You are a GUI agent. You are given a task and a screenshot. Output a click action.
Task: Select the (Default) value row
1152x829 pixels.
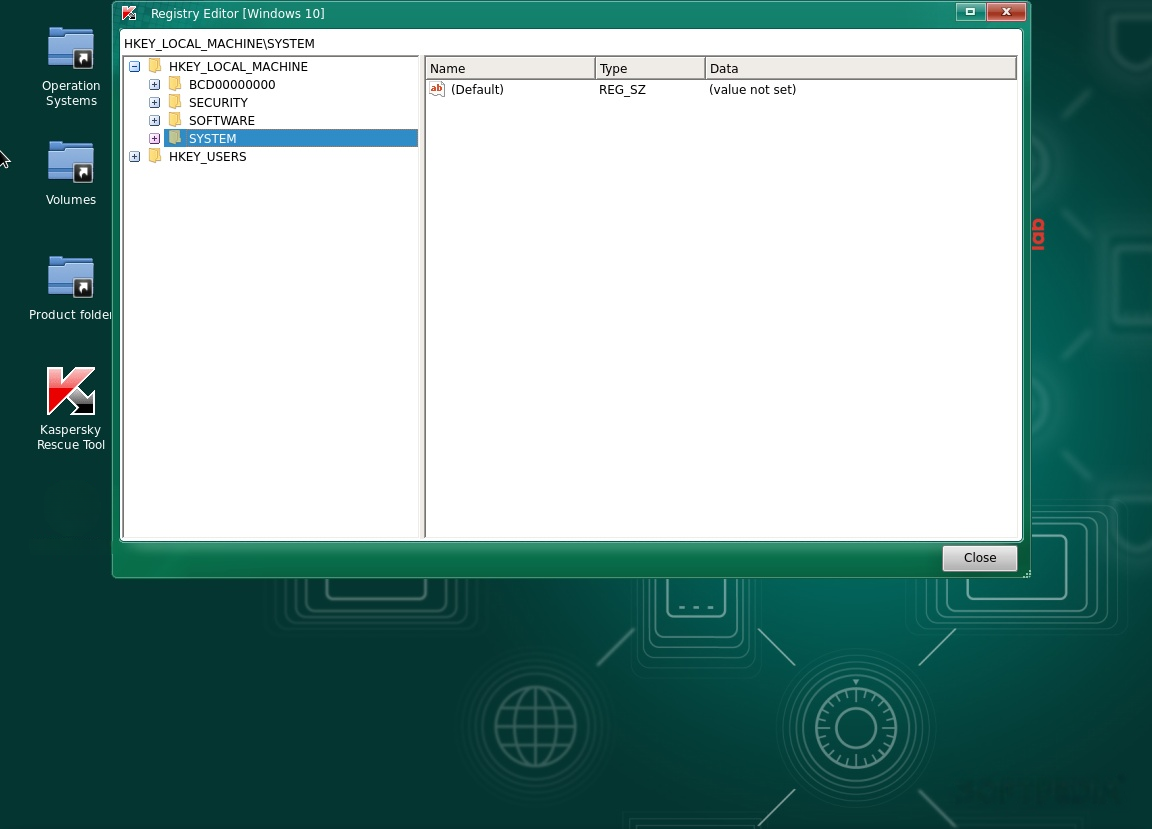(721, 89)
